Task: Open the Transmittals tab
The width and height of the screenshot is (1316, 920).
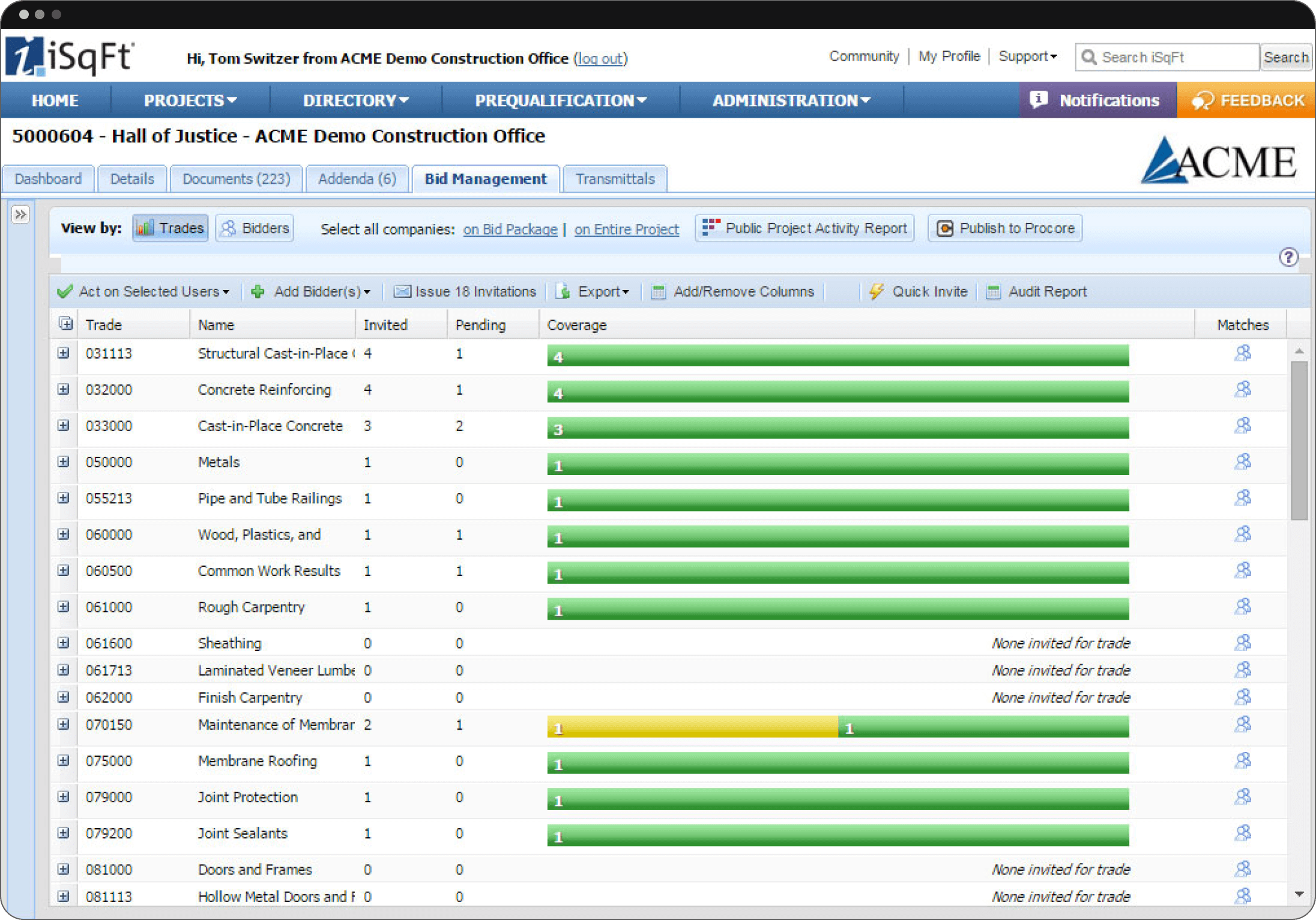Action: [615, 179]
